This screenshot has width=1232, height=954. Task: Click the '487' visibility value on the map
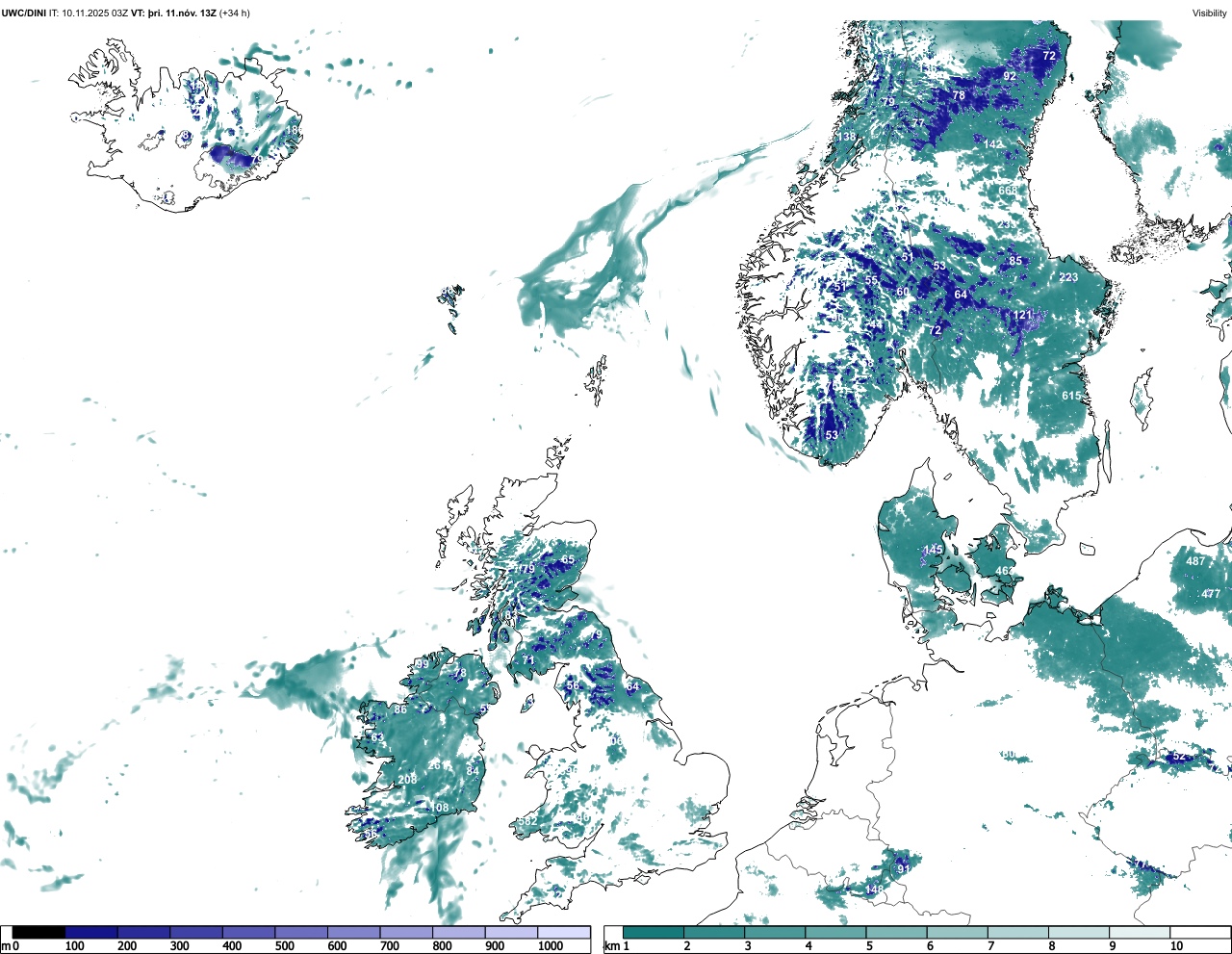point(1195,561)
